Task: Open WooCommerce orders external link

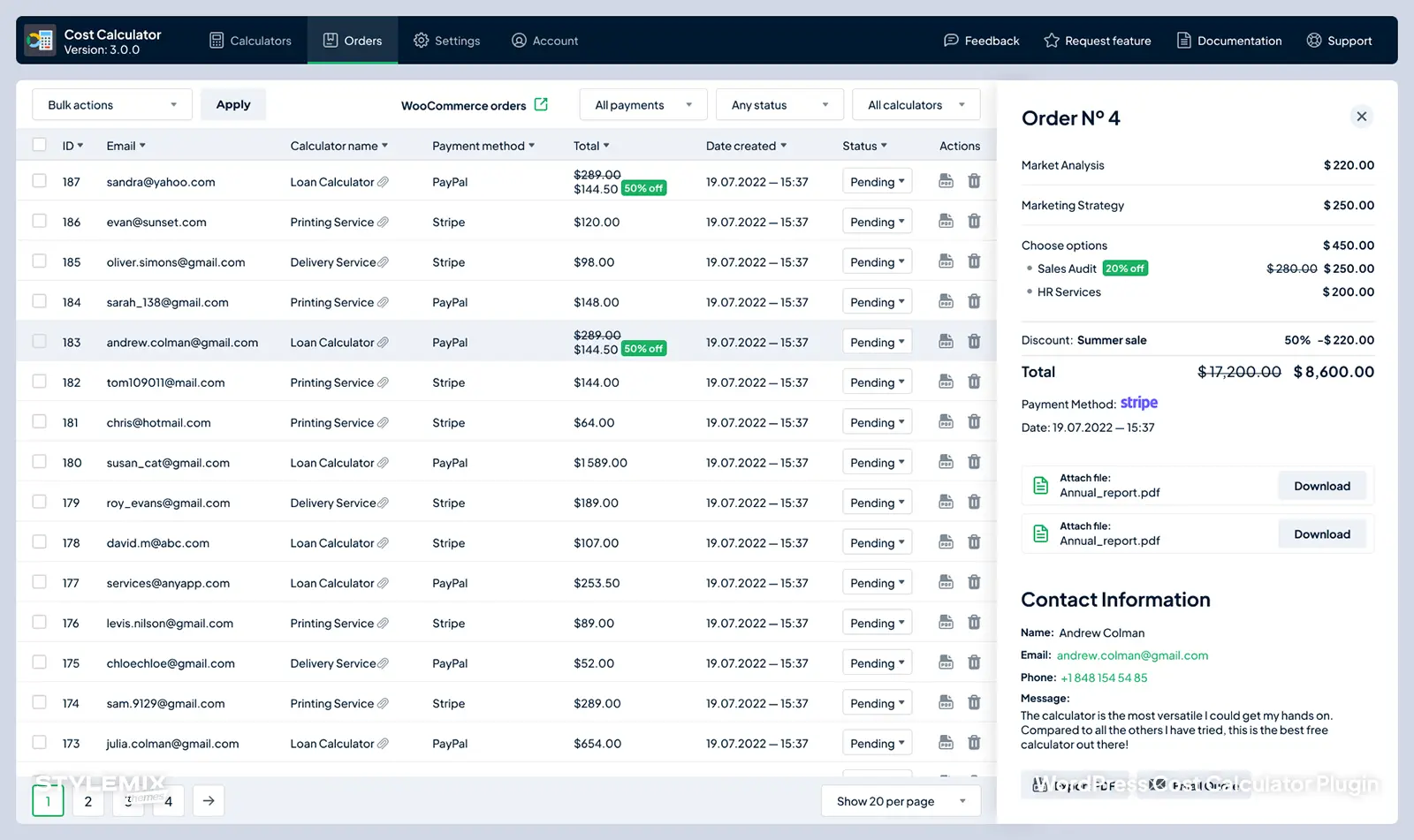Action: (543, 104)
